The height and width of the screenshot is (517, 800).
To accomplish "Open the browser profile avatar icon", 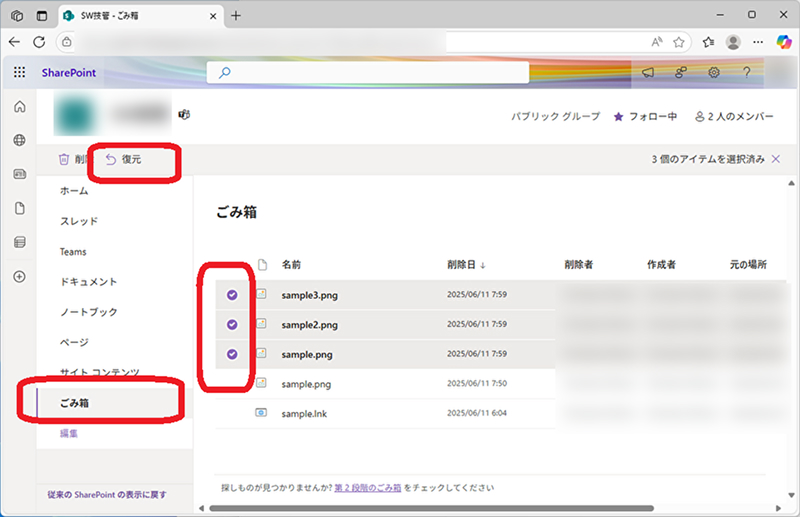I will click(733, 42).
